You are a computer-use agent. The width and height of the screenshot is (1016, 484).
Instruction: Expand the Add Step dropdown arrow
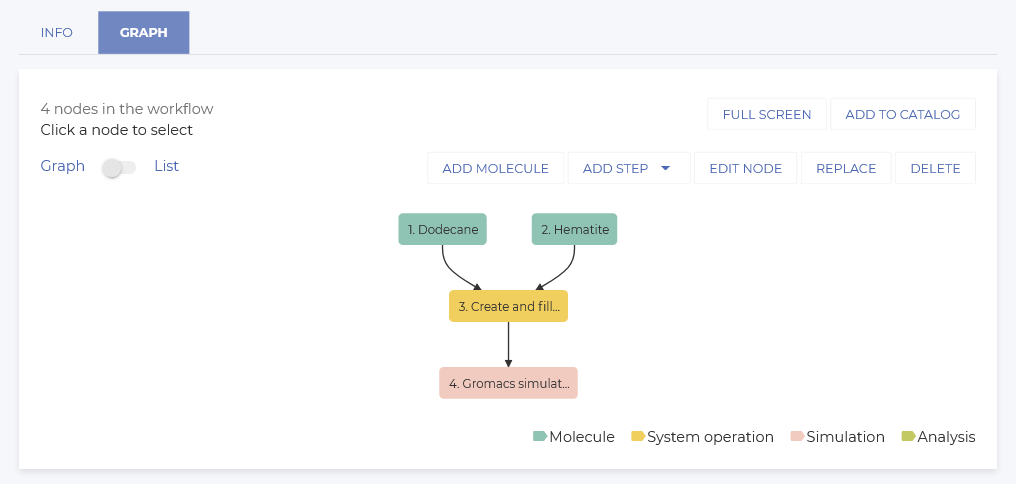tap(665, 168)
